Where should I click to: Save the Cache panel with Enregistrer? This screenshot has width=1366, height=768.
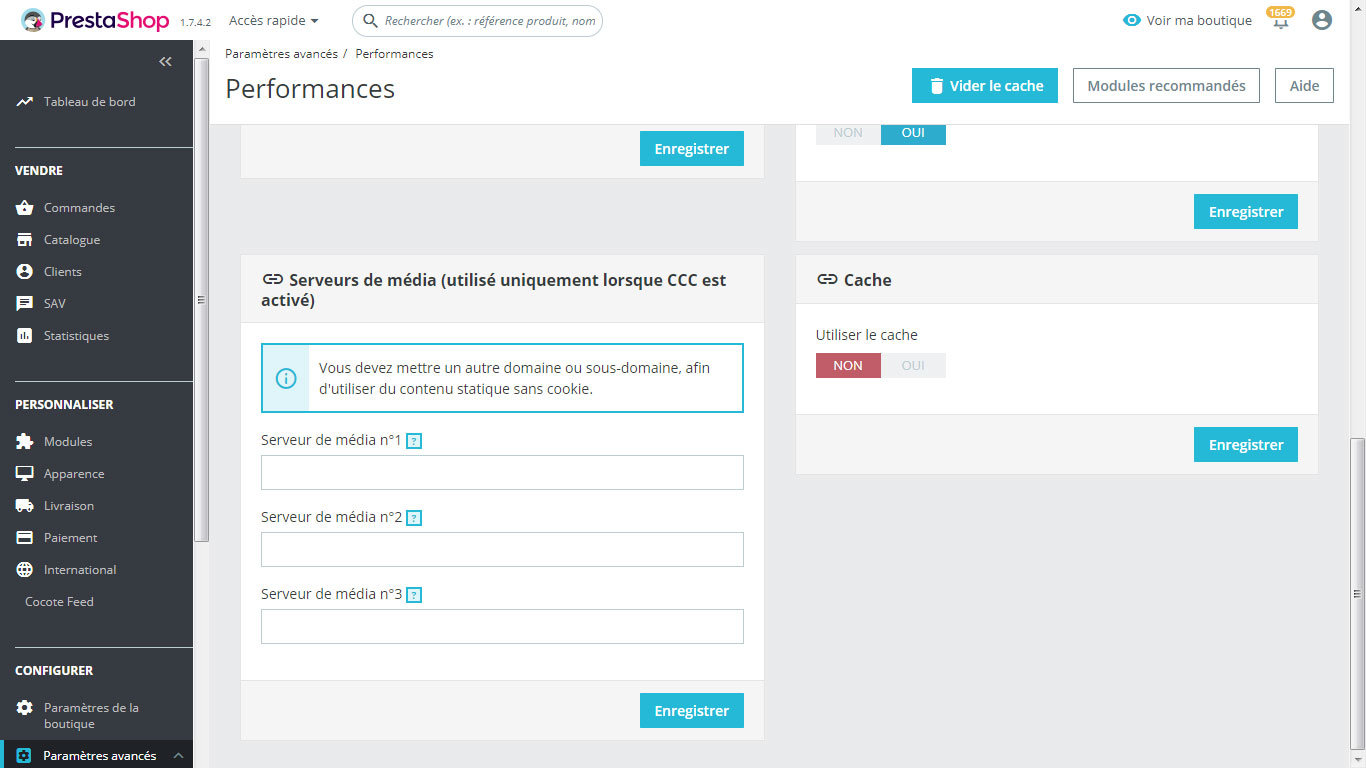(x=1246, y=444)
